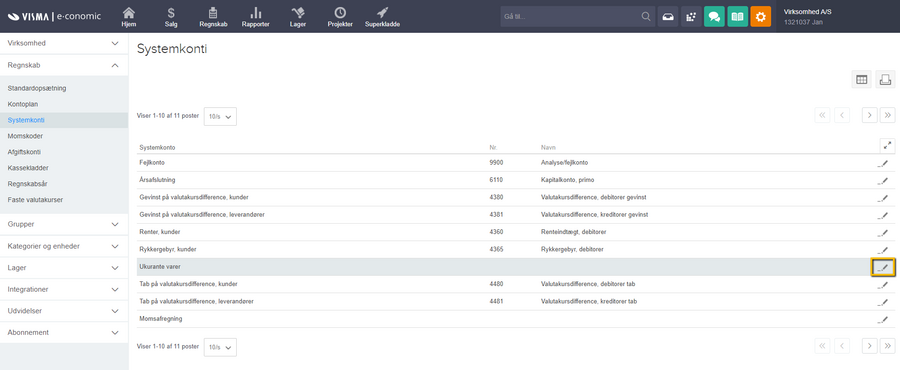Open Kassekladder in the sidebar
This screenshot has height=370, width=900.
[x=28, y=169]
